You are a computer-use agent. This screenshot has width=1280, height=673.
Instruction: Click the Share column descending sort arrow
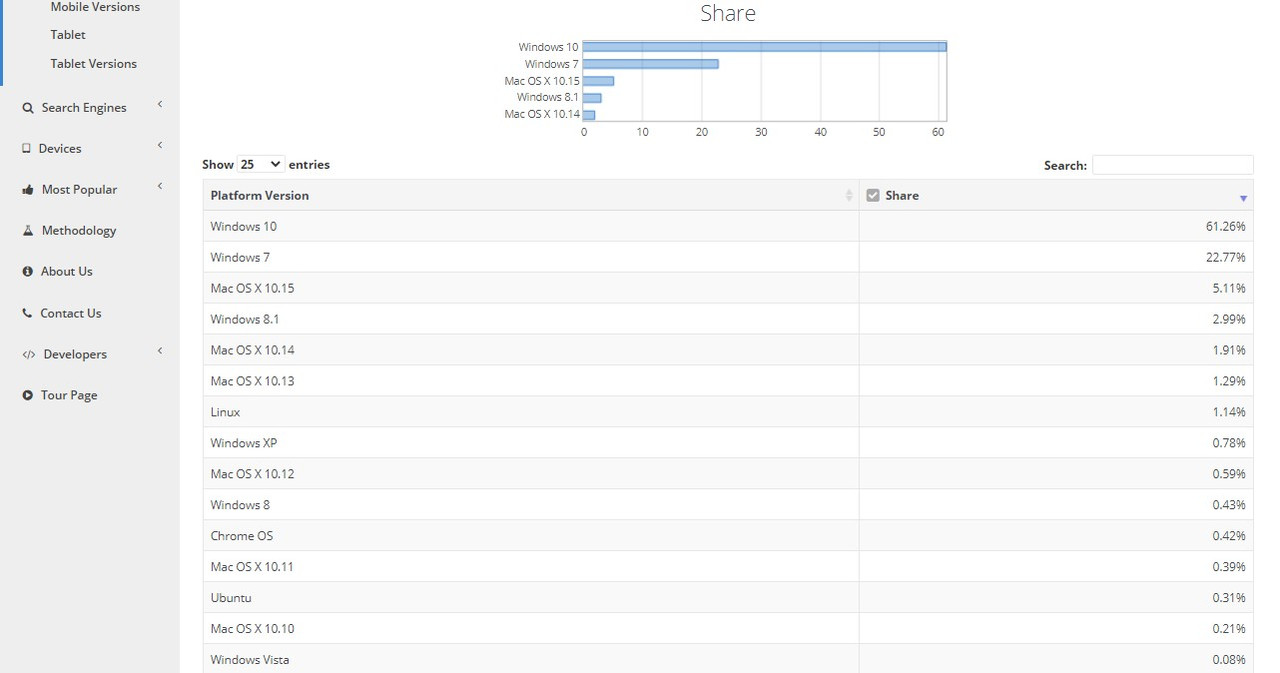(x=1243, y=198)
